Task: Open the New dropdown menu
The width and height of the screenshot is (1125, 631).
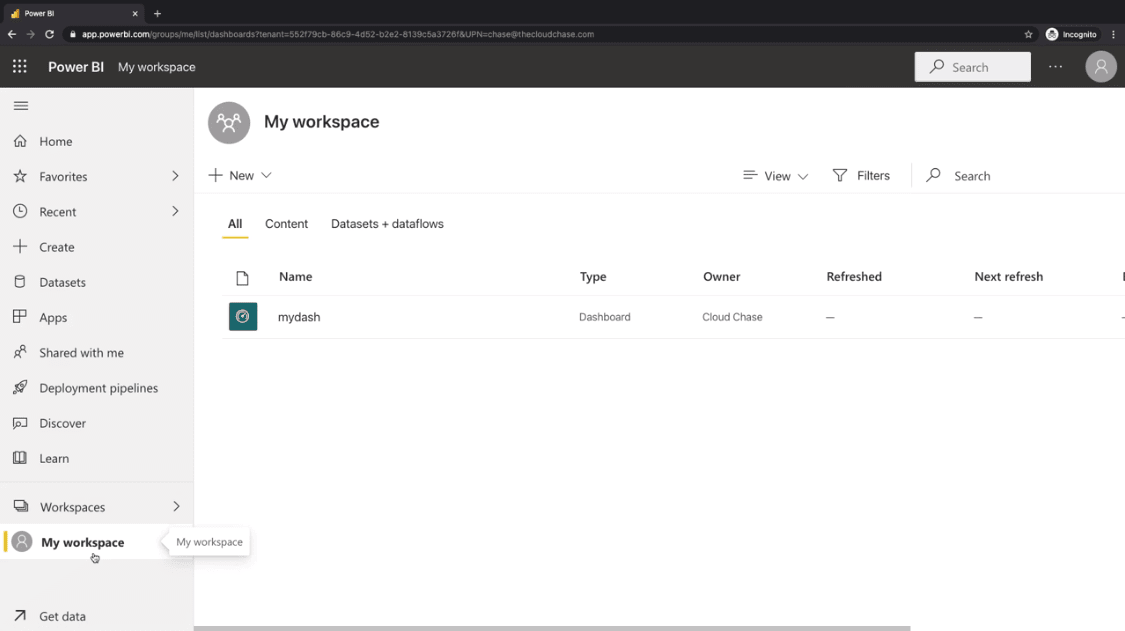Action: tap(240, 175)
